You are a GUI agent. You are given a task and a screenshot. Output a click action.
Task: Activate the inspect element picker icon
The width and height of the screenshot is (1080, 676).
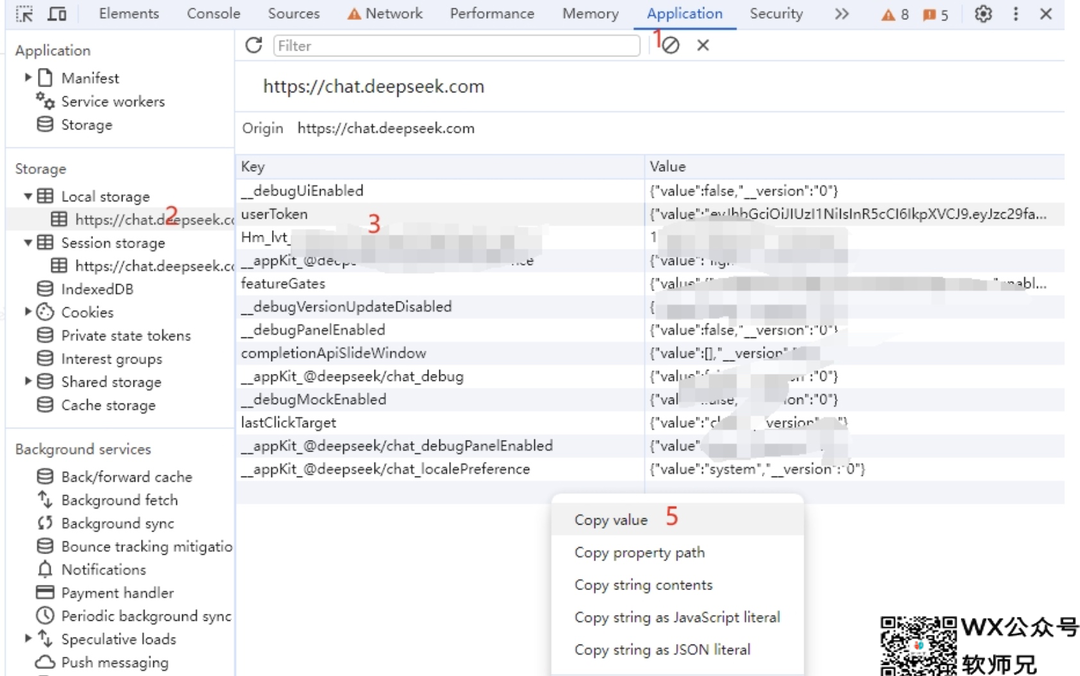coord(24,14)
